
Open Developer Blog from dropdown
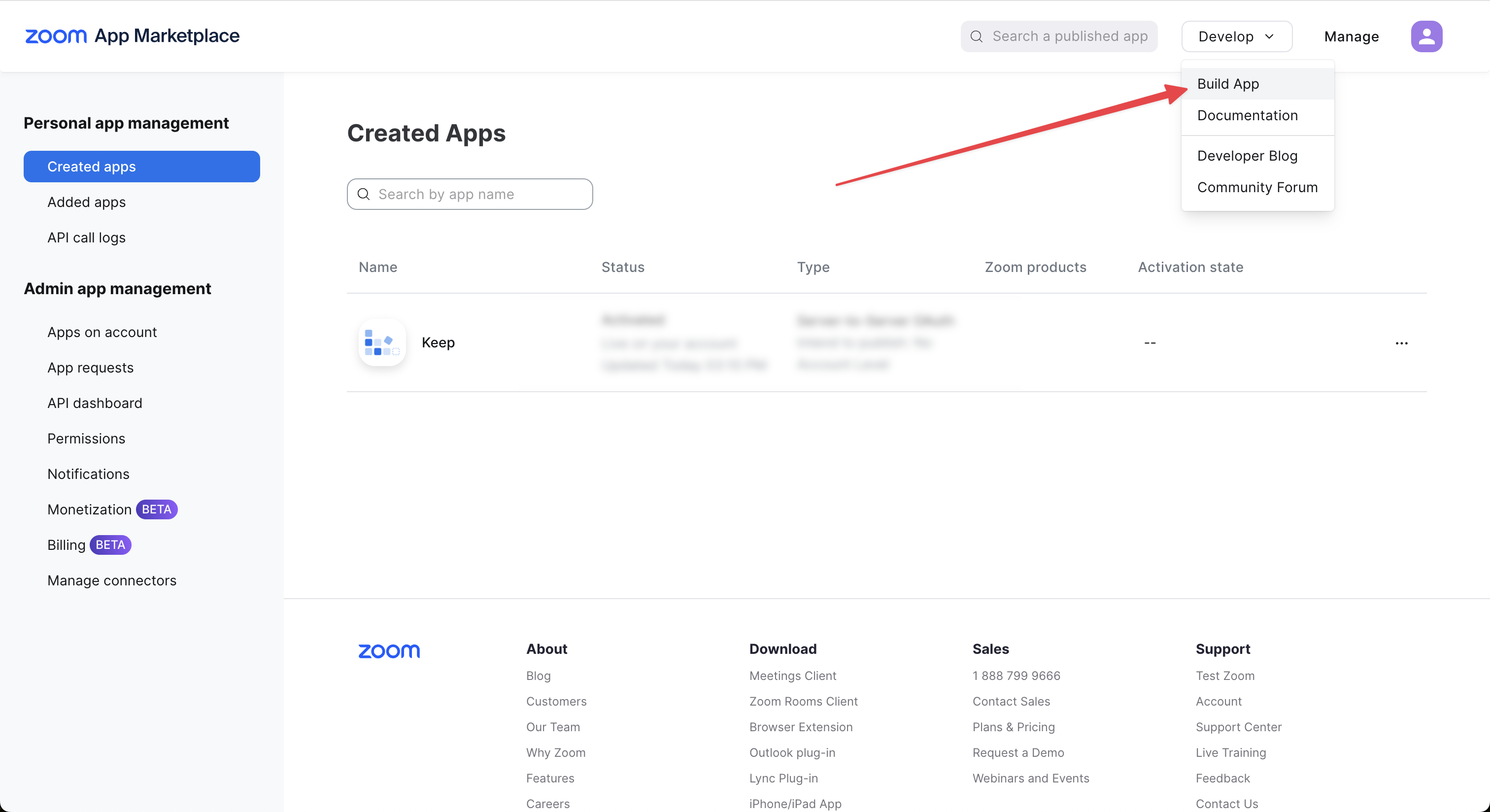1247,156
